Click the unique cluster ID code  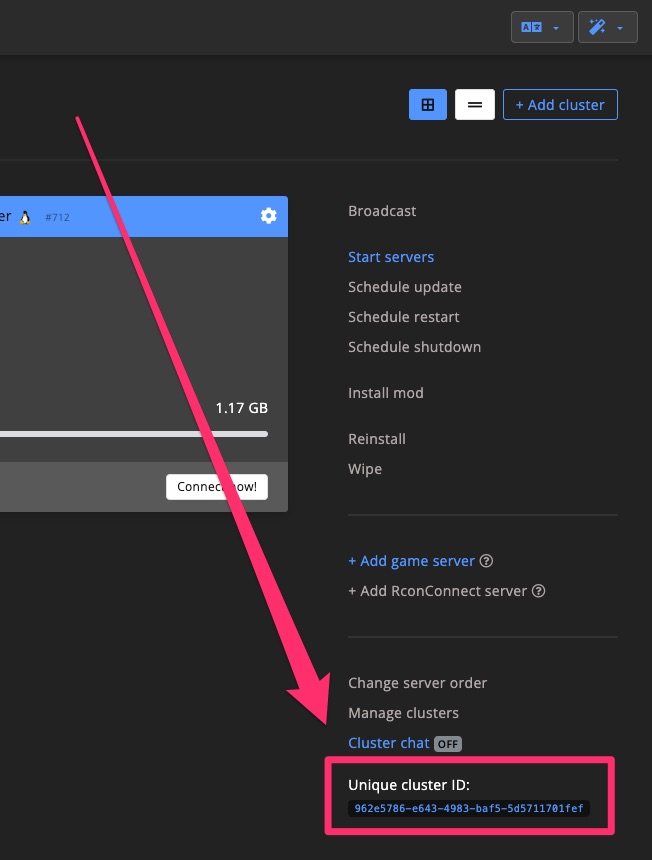(468, 808)
